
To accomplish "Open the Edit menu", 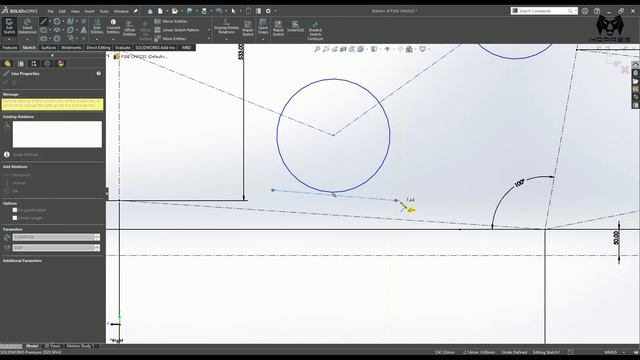I will [62, 11].
